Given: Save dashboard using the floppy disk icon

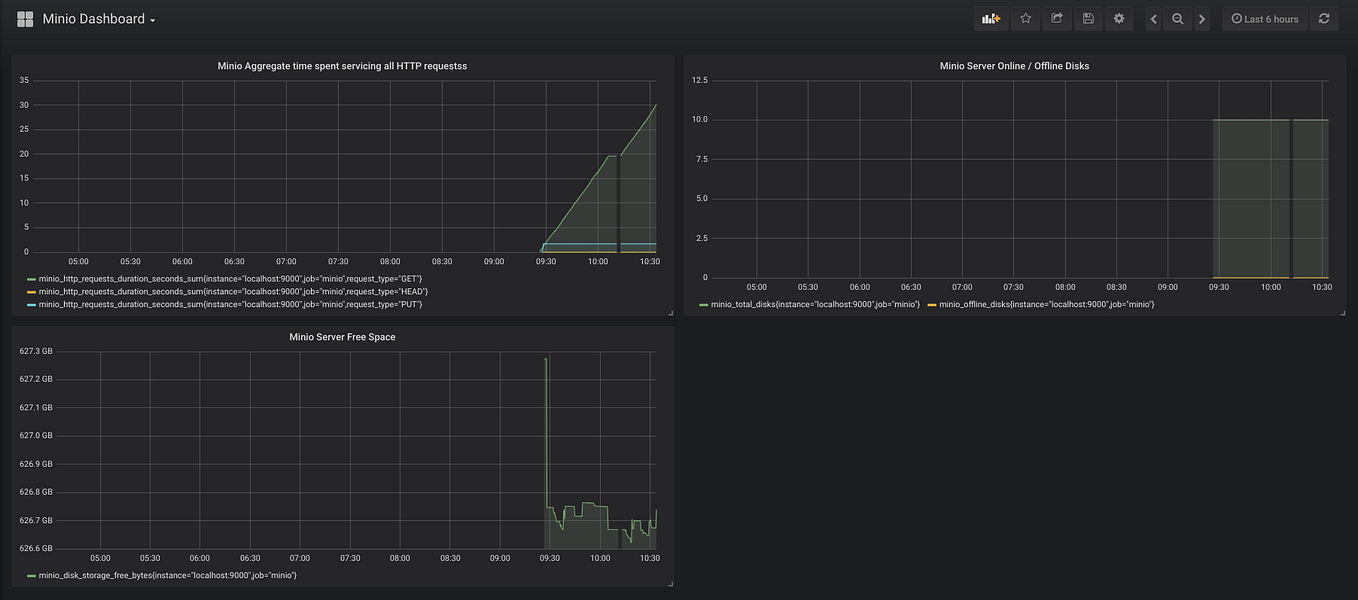Looking at the screenshot, I should 1087,19.
